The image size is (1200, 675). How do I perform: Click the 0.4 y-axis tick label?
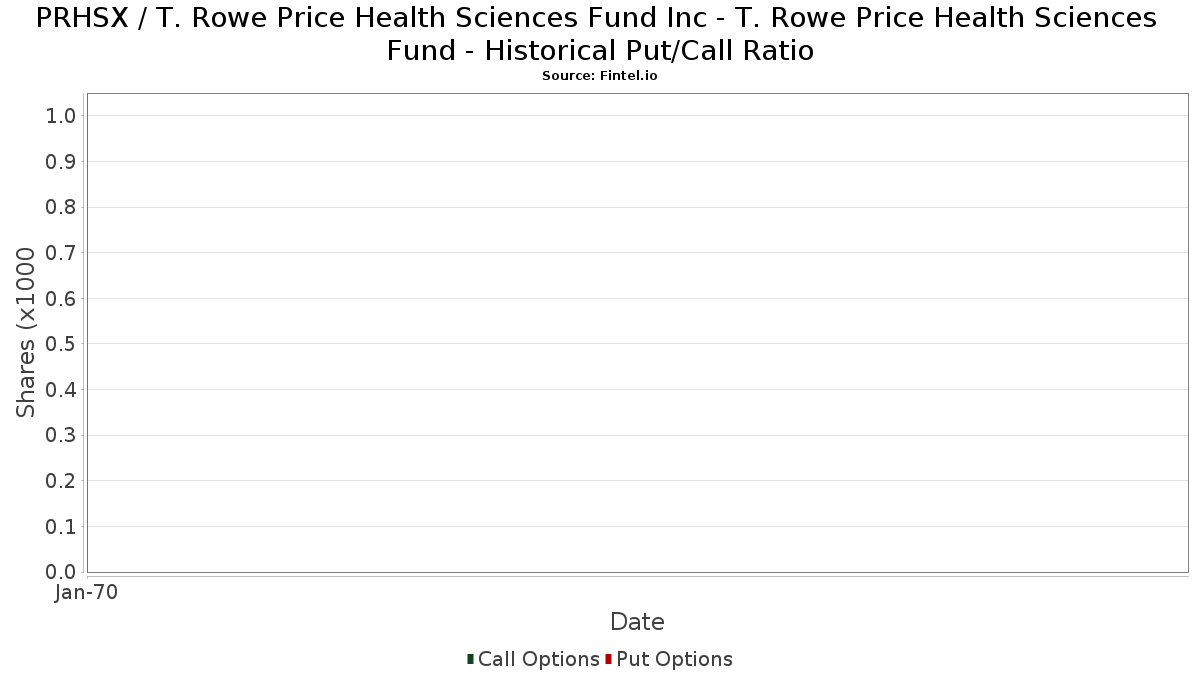pos(61,390)
